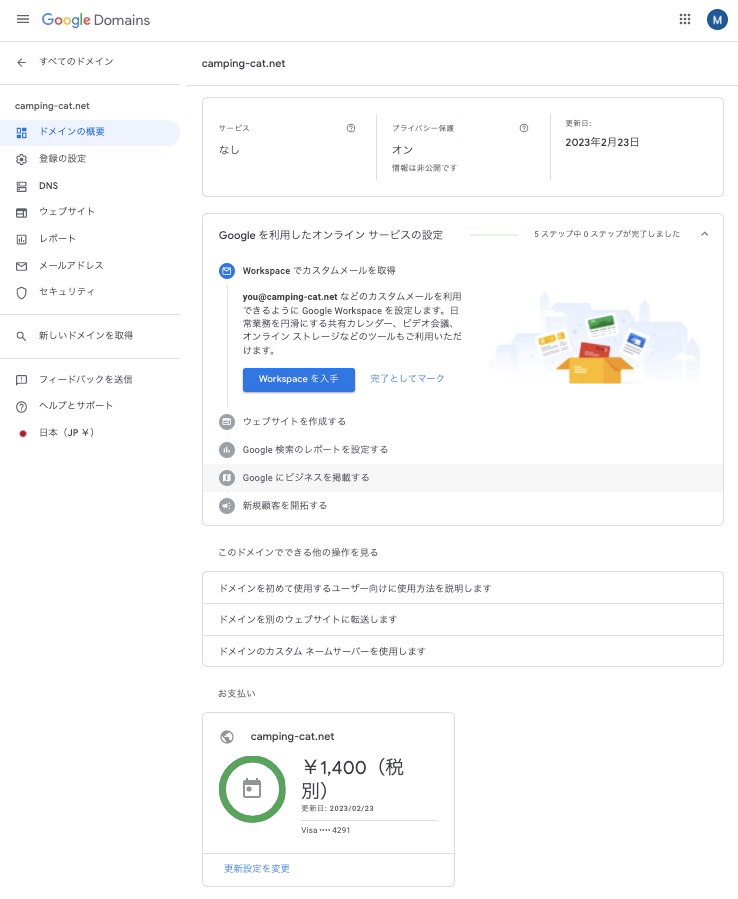Open メールアドレス in the sidebar
This screenshot has height=899, width=738.
coord(90,265)
